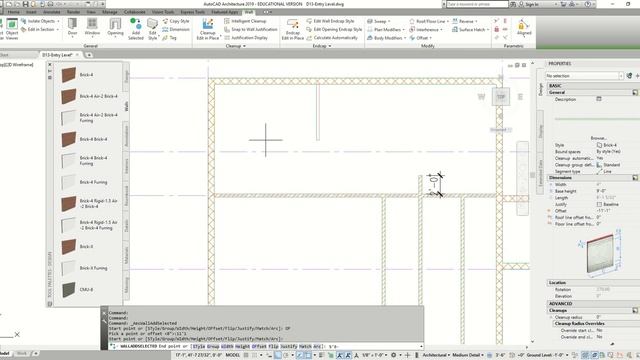Screen dimensions: 640x360
Task: Open the Annotate ribbon tab
Action: coord(52,12)
